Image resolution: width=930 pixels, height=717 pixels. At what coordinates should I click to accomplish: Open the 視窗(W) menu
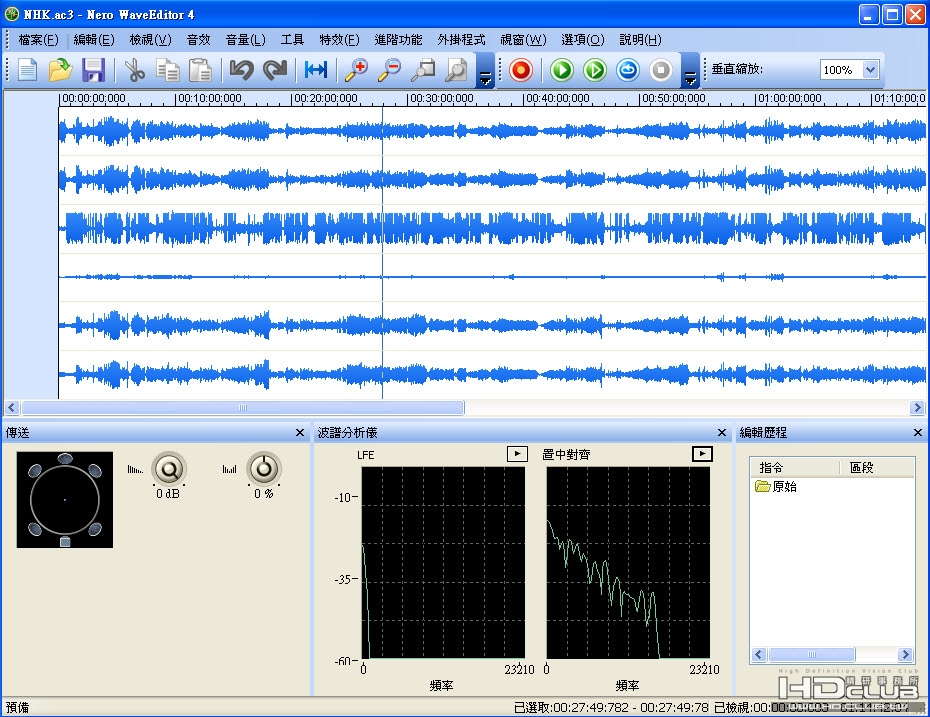(x=523, y=40)
